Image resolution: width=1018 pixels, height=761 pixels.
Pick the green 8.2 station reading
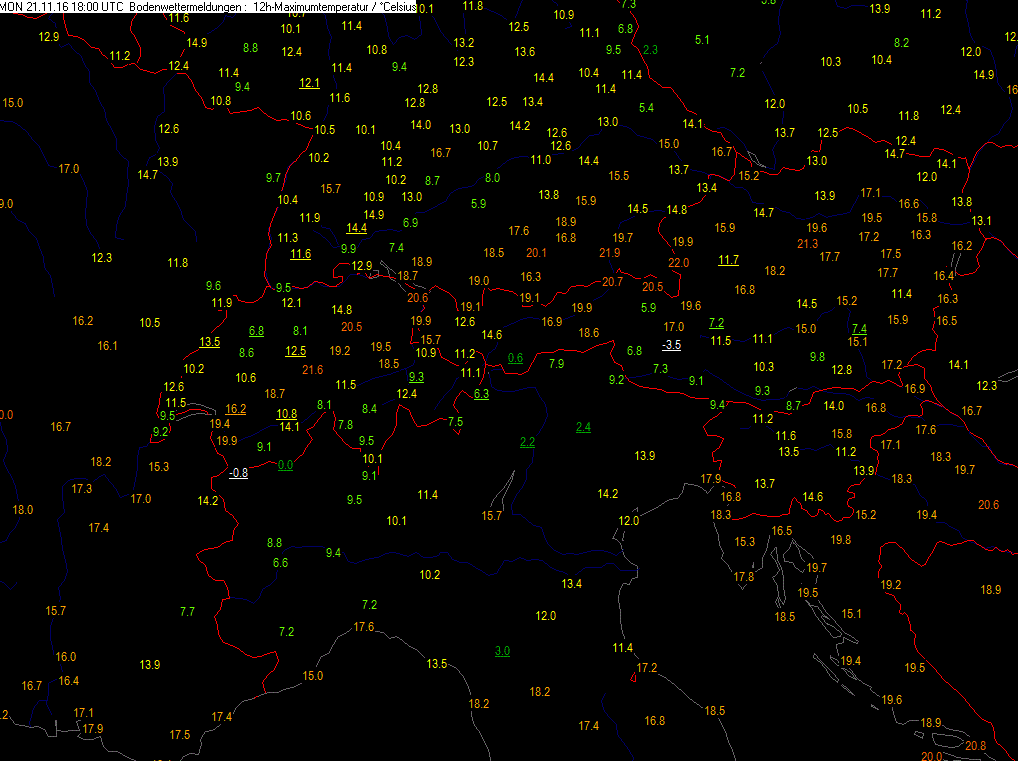901,43
